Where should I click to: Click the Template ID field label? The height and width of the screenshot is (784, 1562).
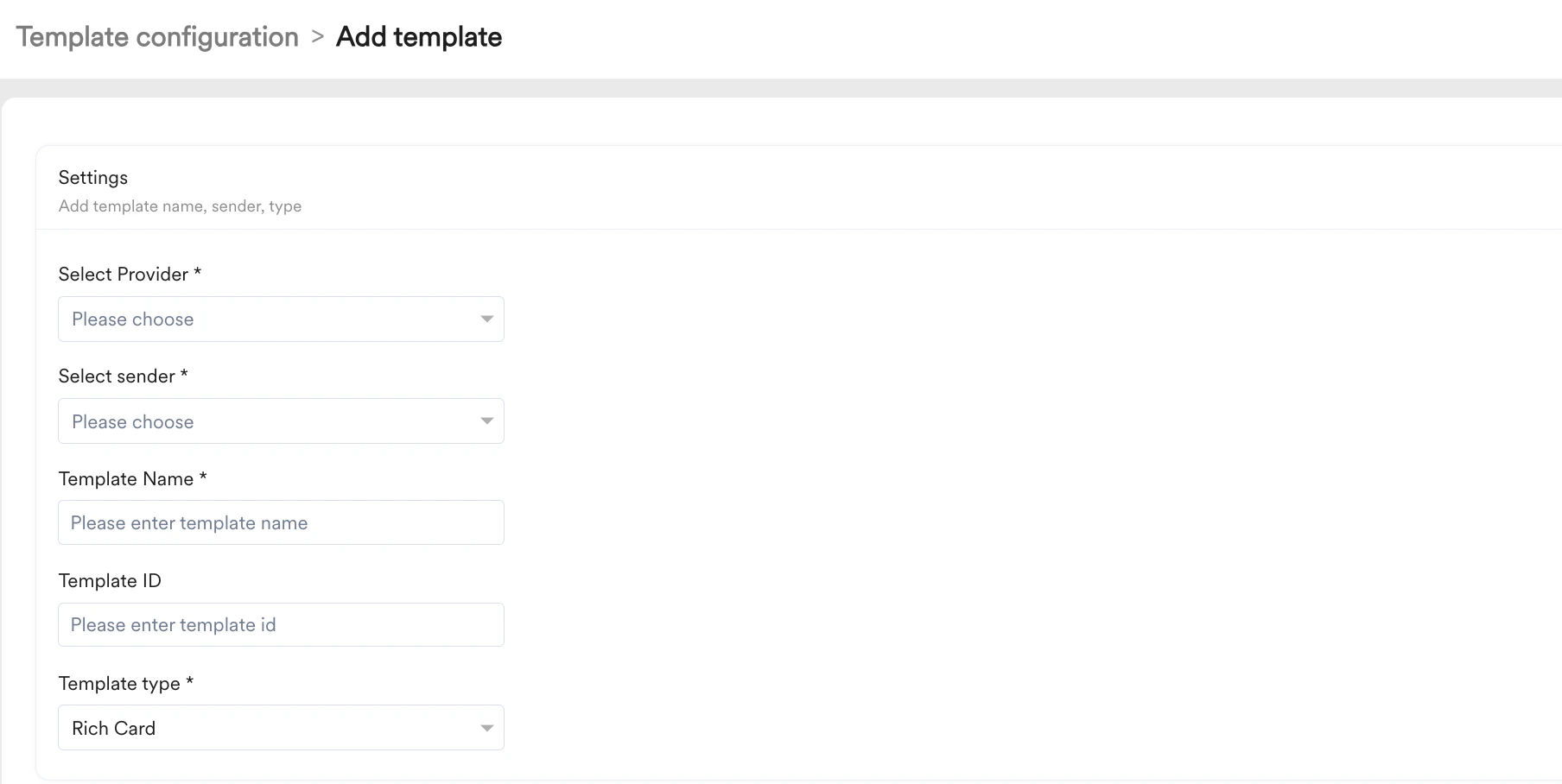tap(110, 581)
